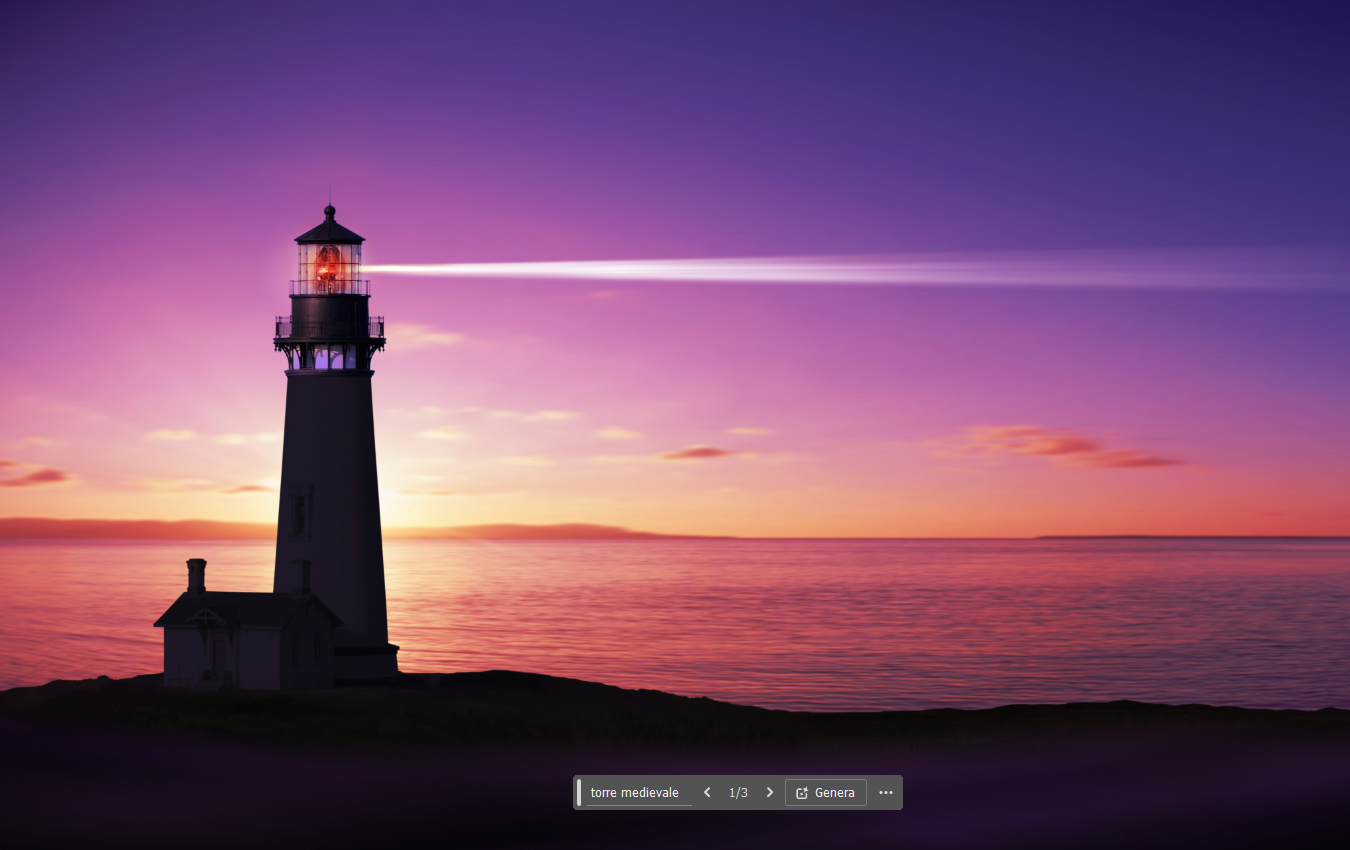Viewport: 1350px width, 850px height.
Task: Click the chimney on the small house
Action: 196,574
